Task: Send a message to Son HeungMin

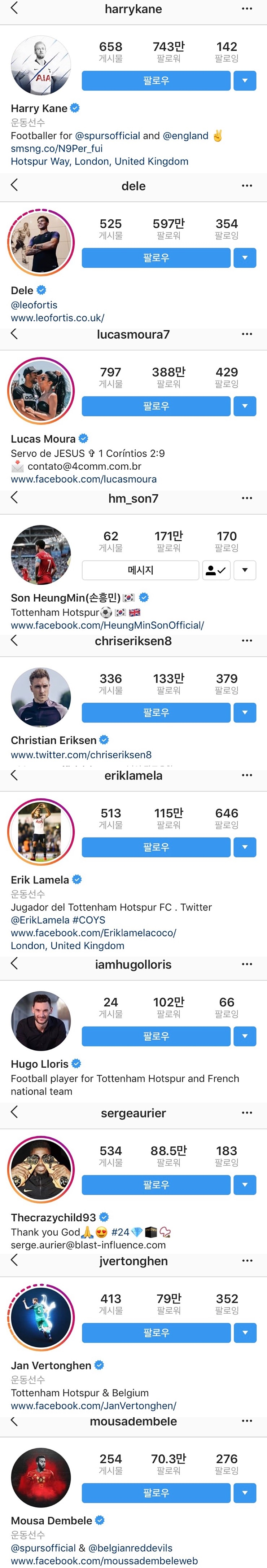Action: point(140,570)
